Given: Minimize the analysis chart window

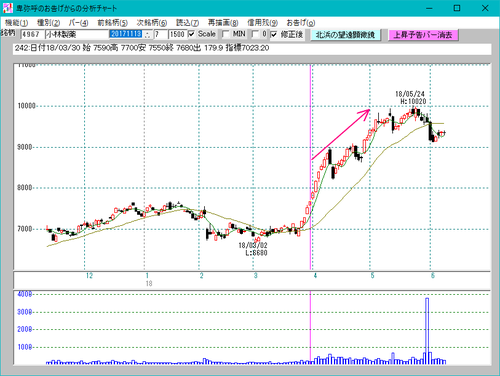Looking at the screenshot, I should click(429, 8).
